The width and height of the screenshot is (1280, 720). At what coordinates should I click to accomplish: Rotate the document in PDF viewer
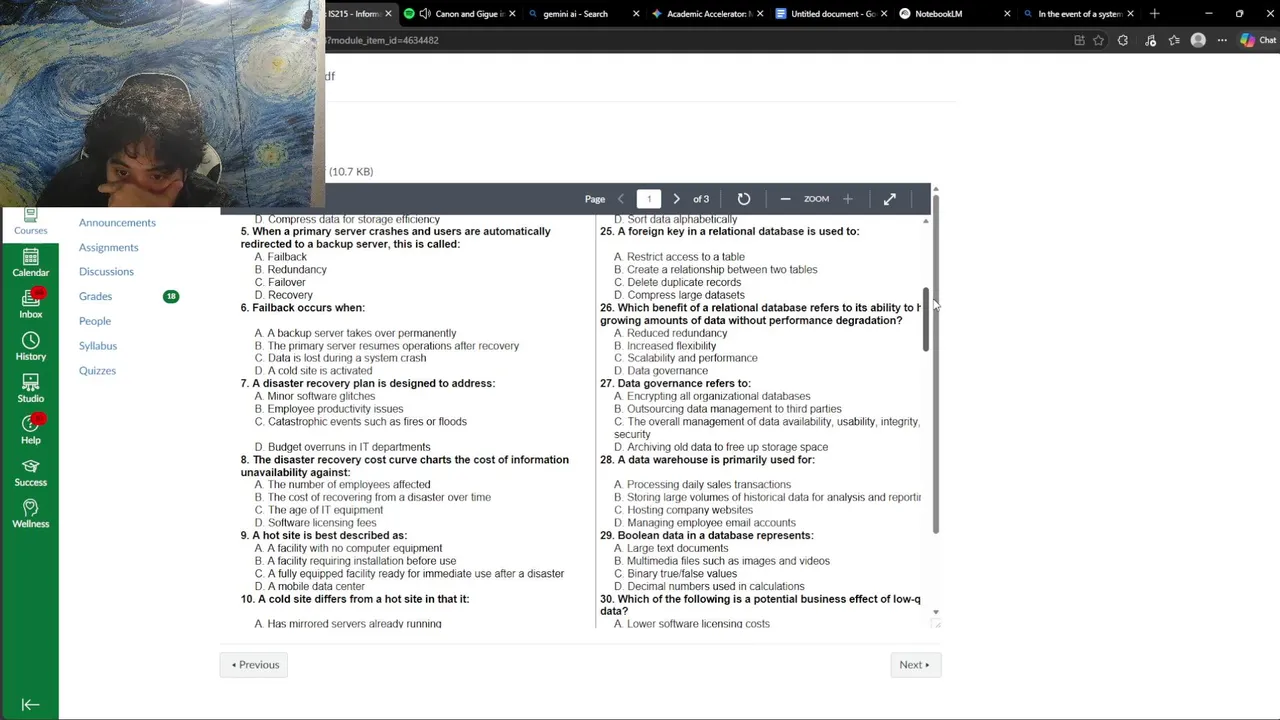[x=744, y=199]
